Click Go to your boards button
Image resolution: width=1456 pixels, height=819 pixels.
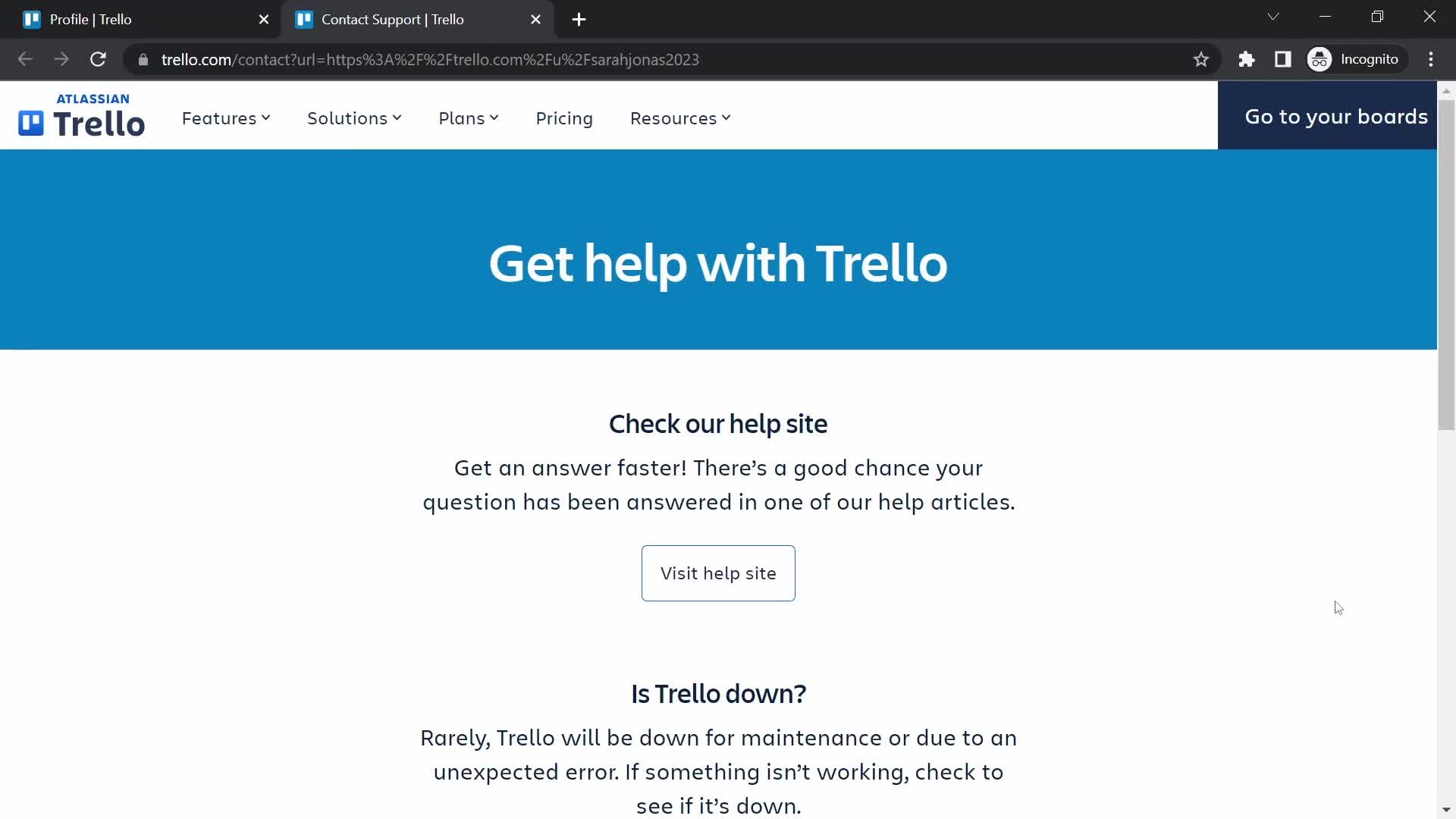tap(1337, 116)
